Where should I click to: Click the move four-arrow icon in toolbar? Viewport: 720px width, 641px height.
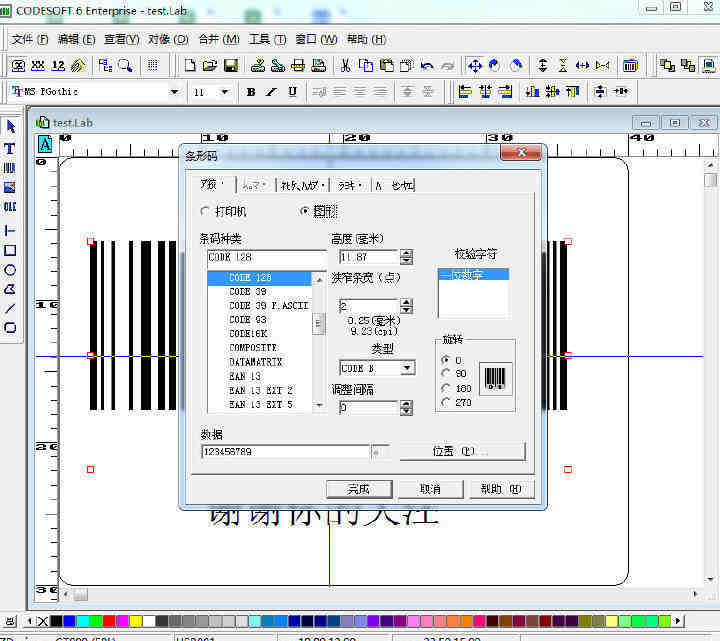[475, 66]
